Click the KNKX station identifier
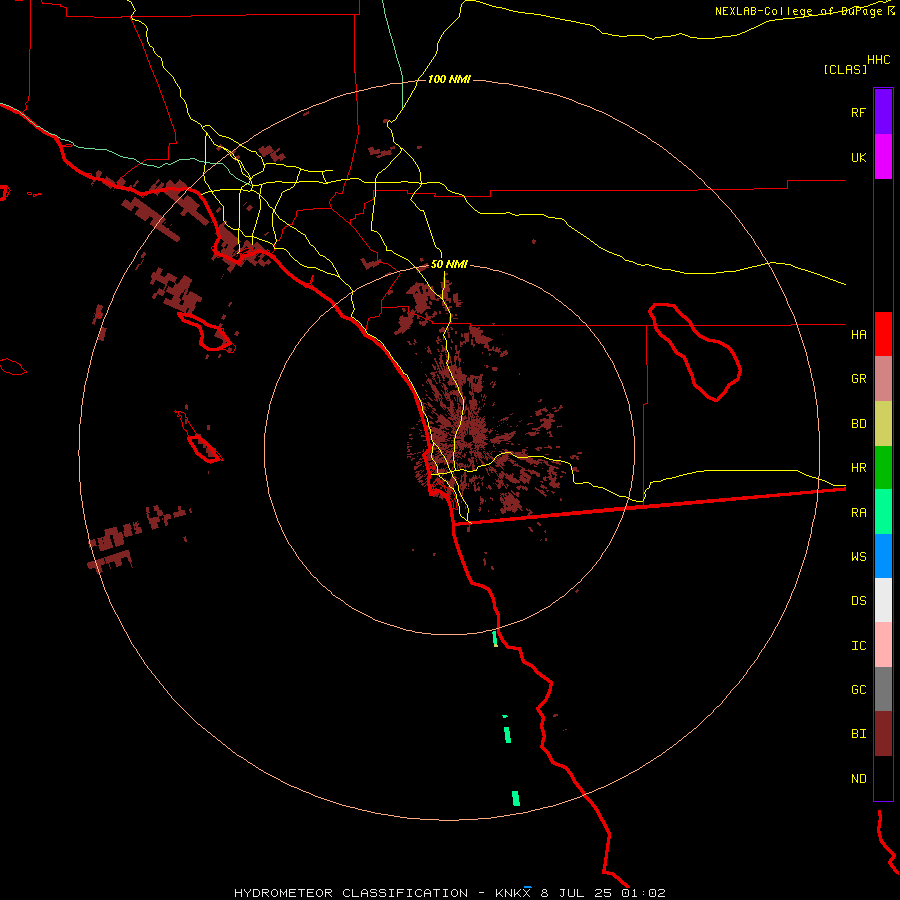 click(513, 893)
